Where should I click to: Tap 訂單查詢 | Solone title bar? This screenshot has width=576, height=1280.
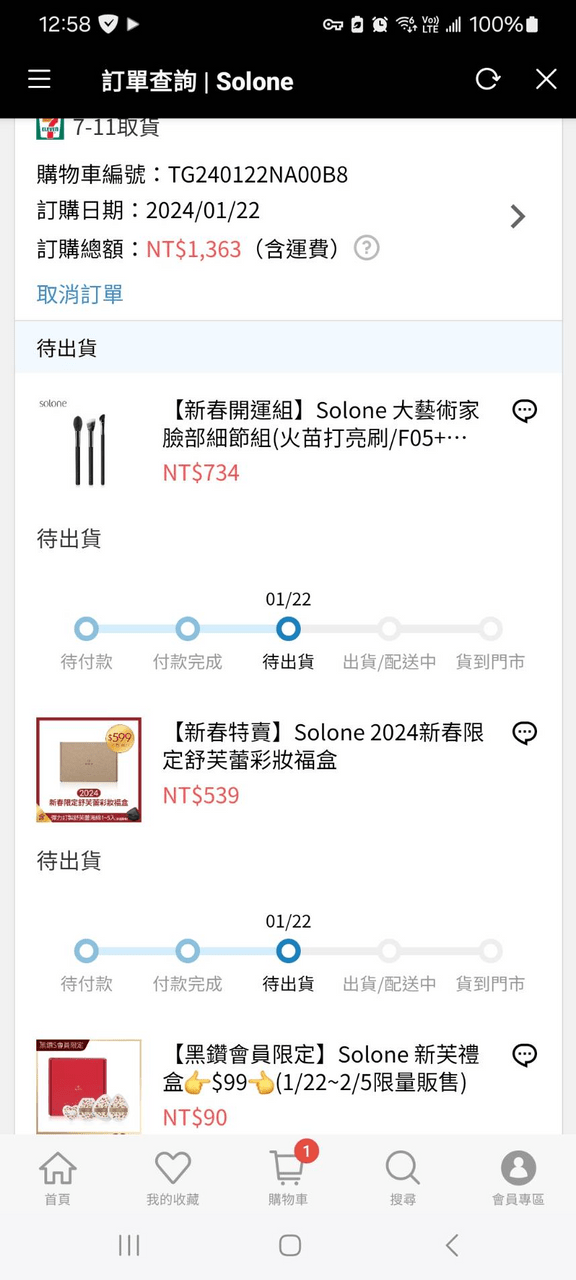(x=197, y=79)
